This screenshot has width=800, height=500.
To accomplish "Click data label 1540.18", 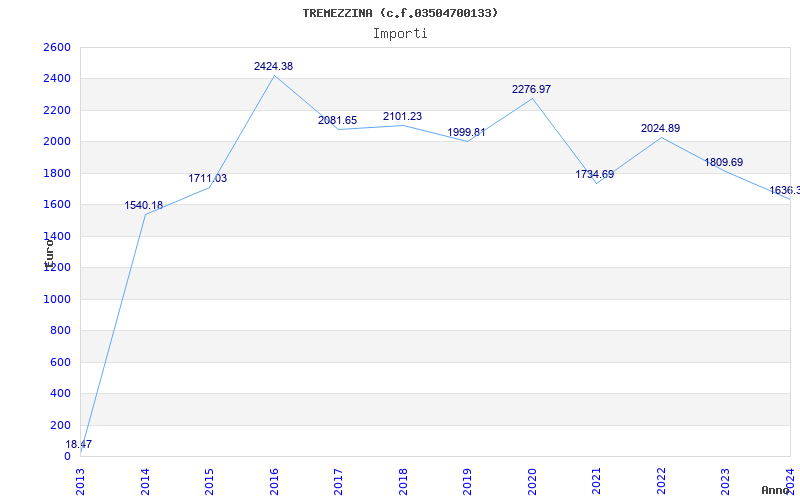I will [x=144, y=206].
